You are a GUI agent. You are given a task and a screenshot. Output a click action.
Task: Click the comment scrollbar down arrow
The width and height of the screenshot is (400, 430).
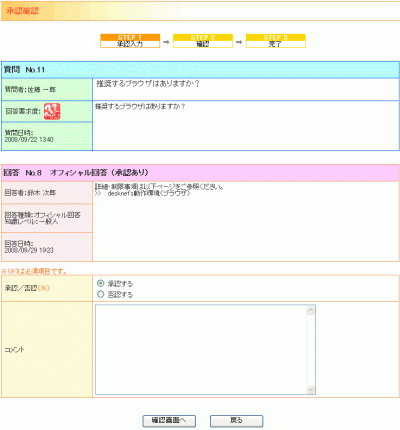[311, 389]
